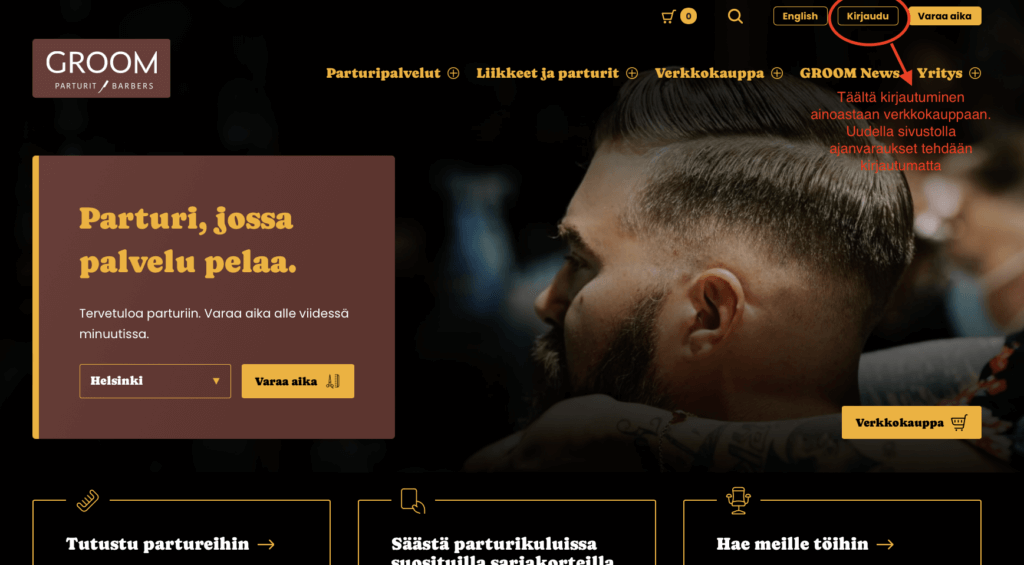Expand the Parturipalvelut plus icon
The image size is (1024, 565).
[x=453, y=73]
